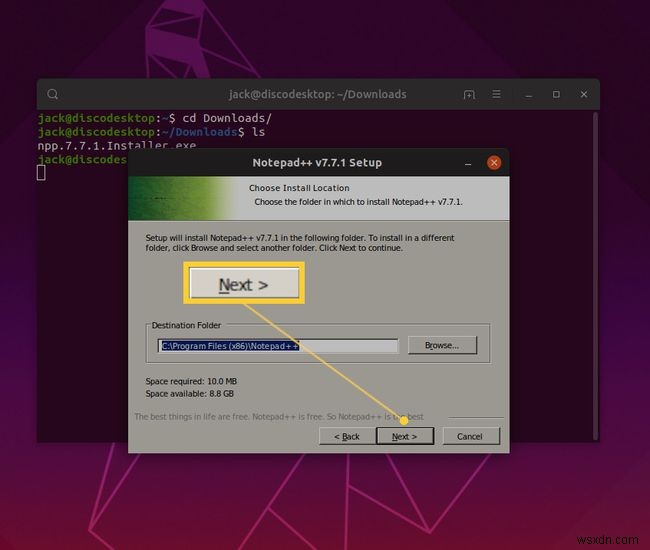The image size is (650, 550).
Task: Close the terminal window
Action: coord(584,94)
